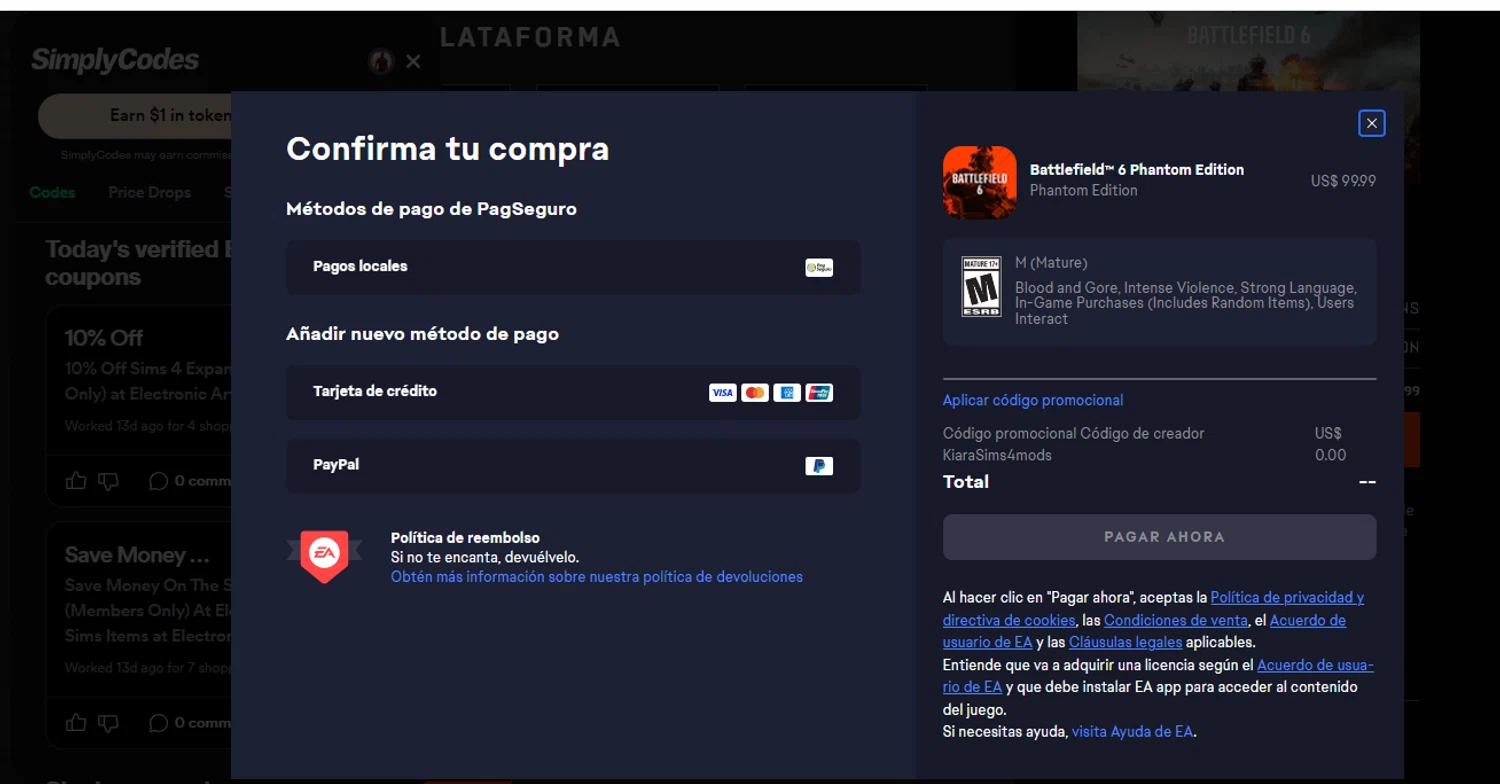
Task: Open the Aplicar código promocional link
Action: [x=1033, y=400]
